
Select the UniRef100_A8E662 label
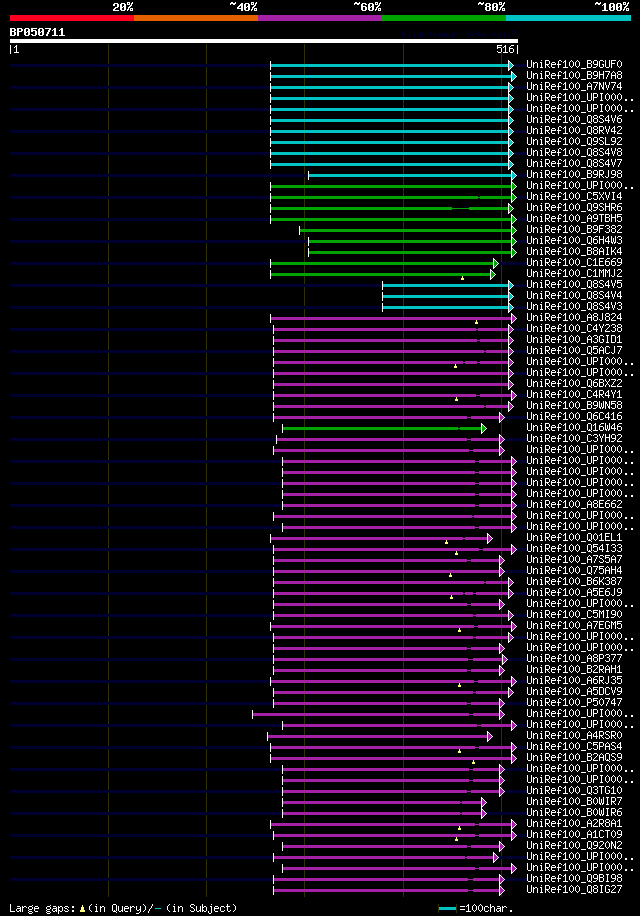pos(574,504)
